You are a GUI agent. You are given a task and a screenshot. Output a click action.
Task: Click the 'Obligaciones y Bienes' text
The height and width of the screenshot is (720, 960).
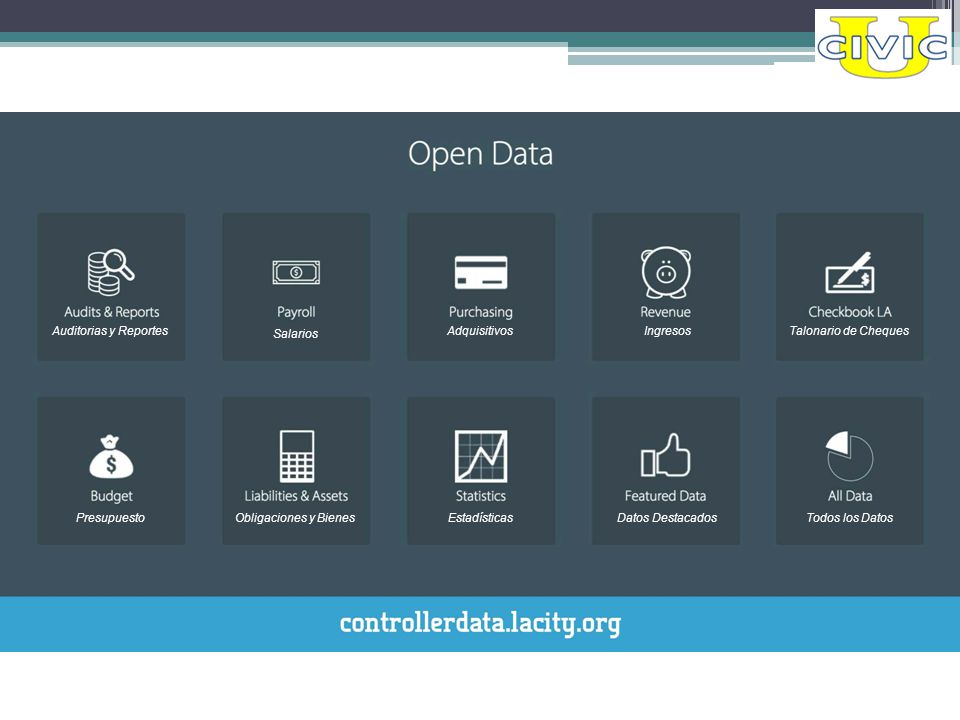click(x=295, y=518)
